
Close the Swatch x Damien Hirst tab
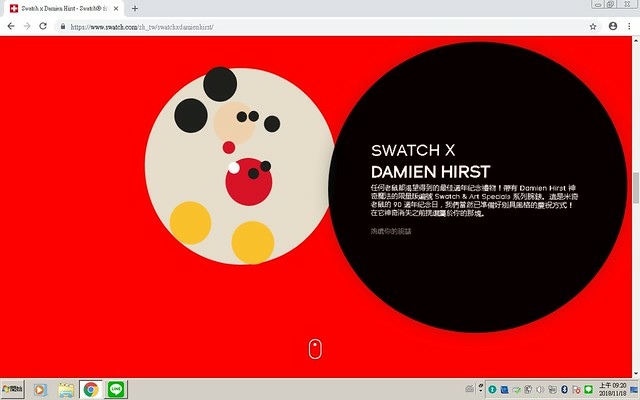pyautogui.click(x=116, y=8)
